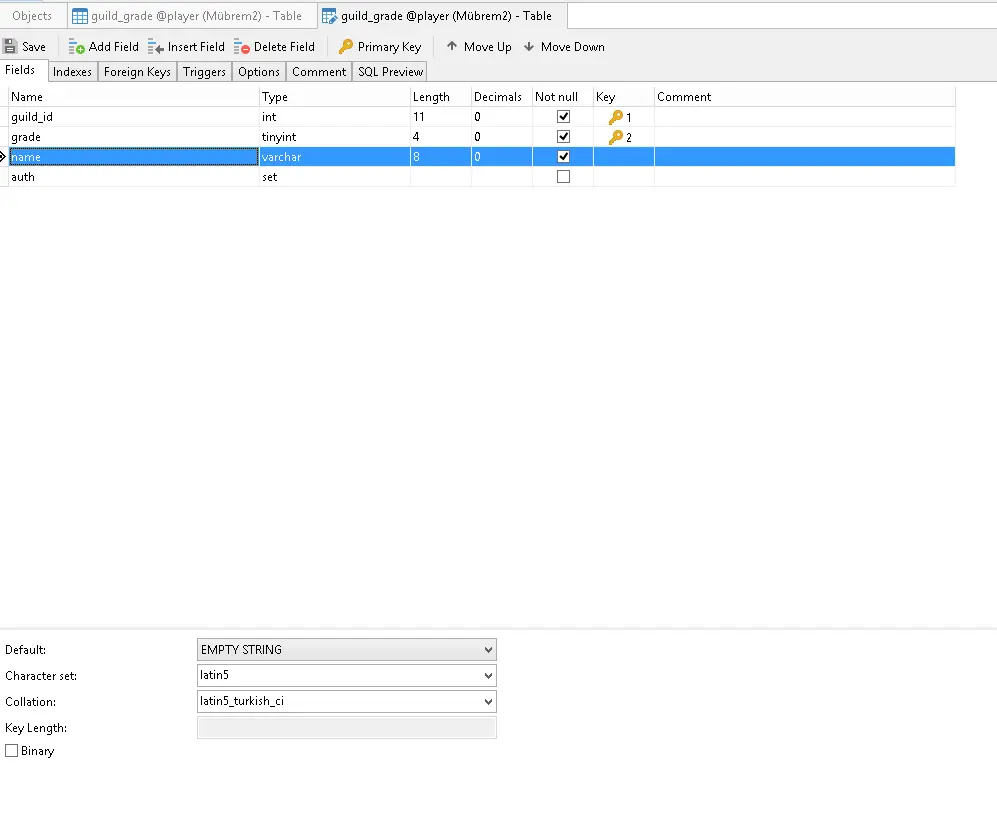Click the tinyint type cell
997x820 pixels.
[x=334, y=137]
